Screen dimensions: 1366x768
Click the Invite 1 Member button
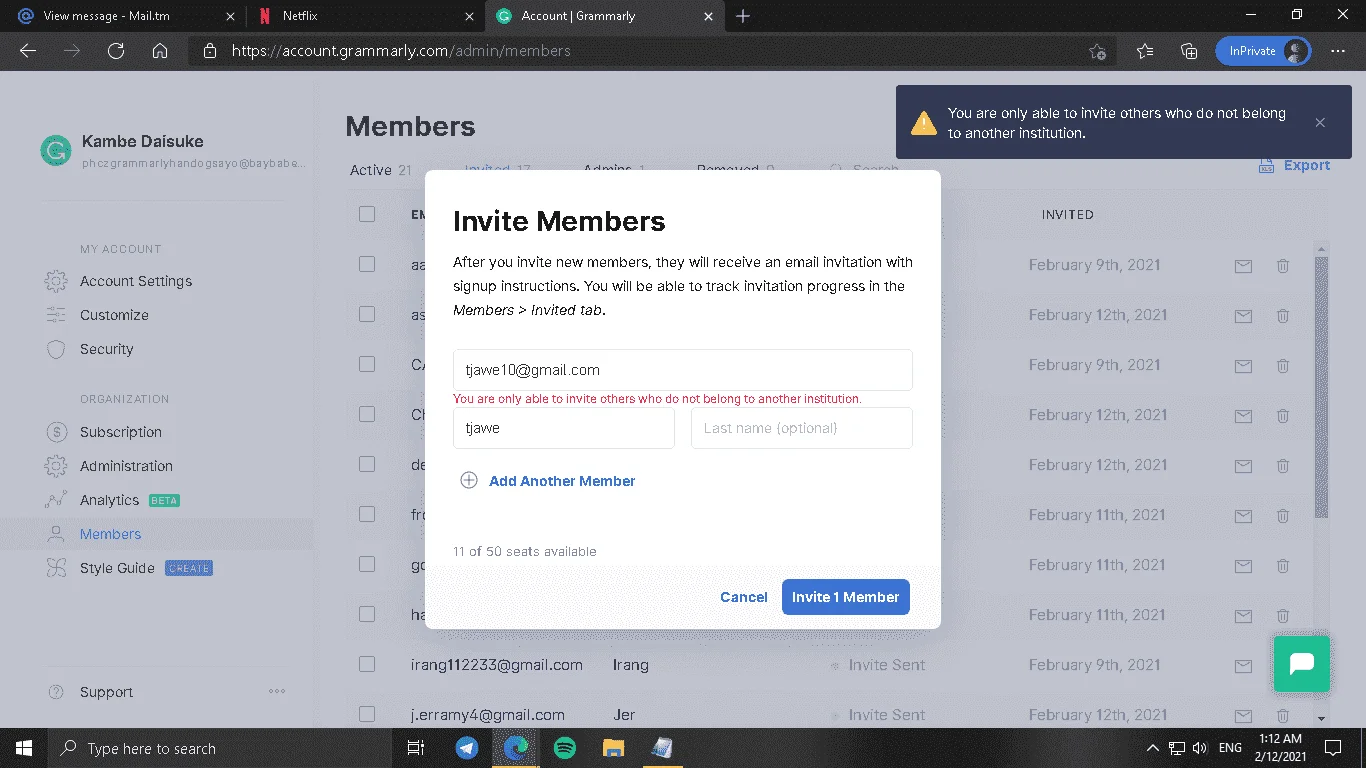846,597
